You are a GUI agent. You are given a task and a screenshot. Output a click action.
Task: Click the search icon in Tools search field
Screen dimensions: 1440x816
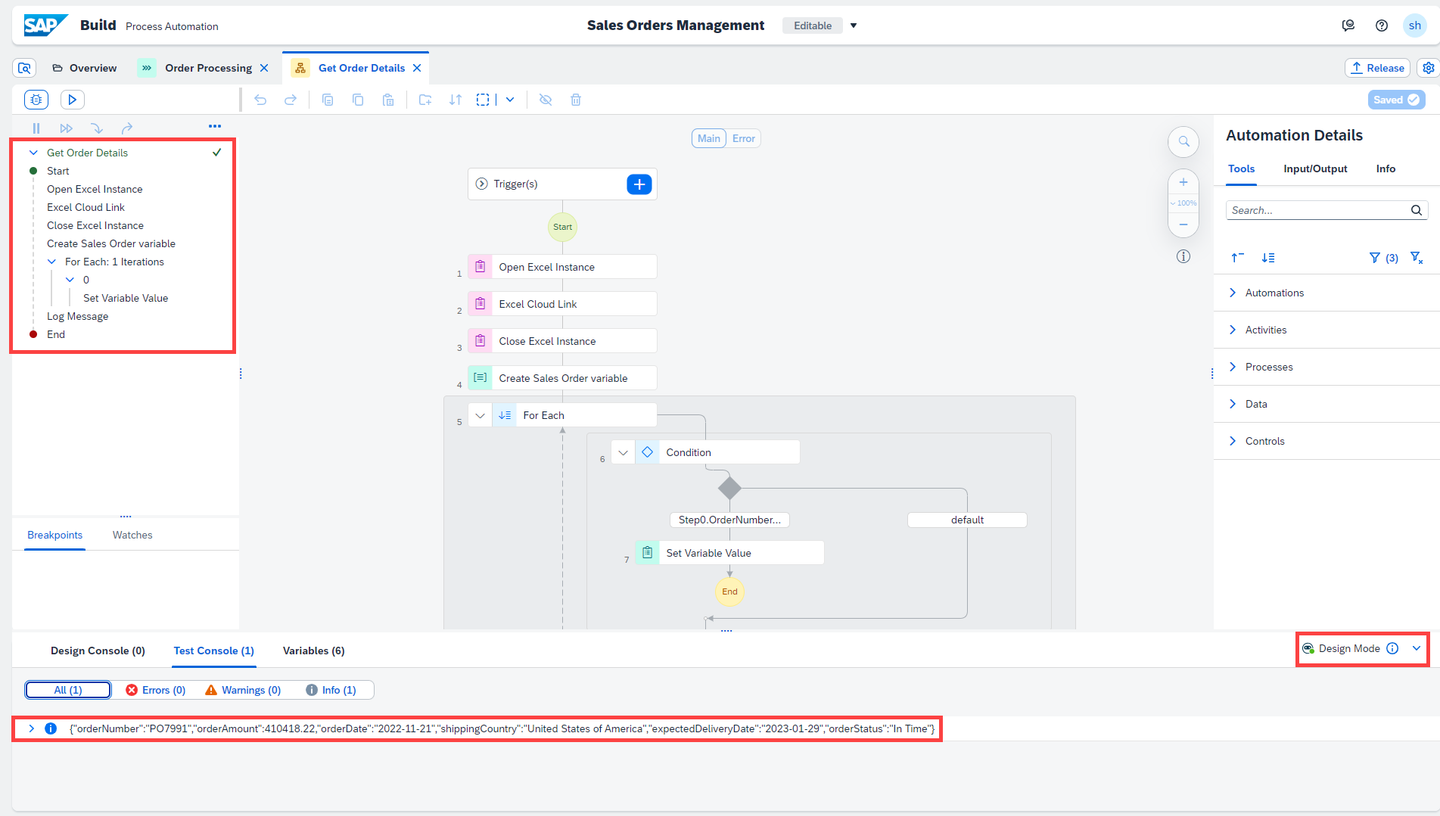(1417, 211)
